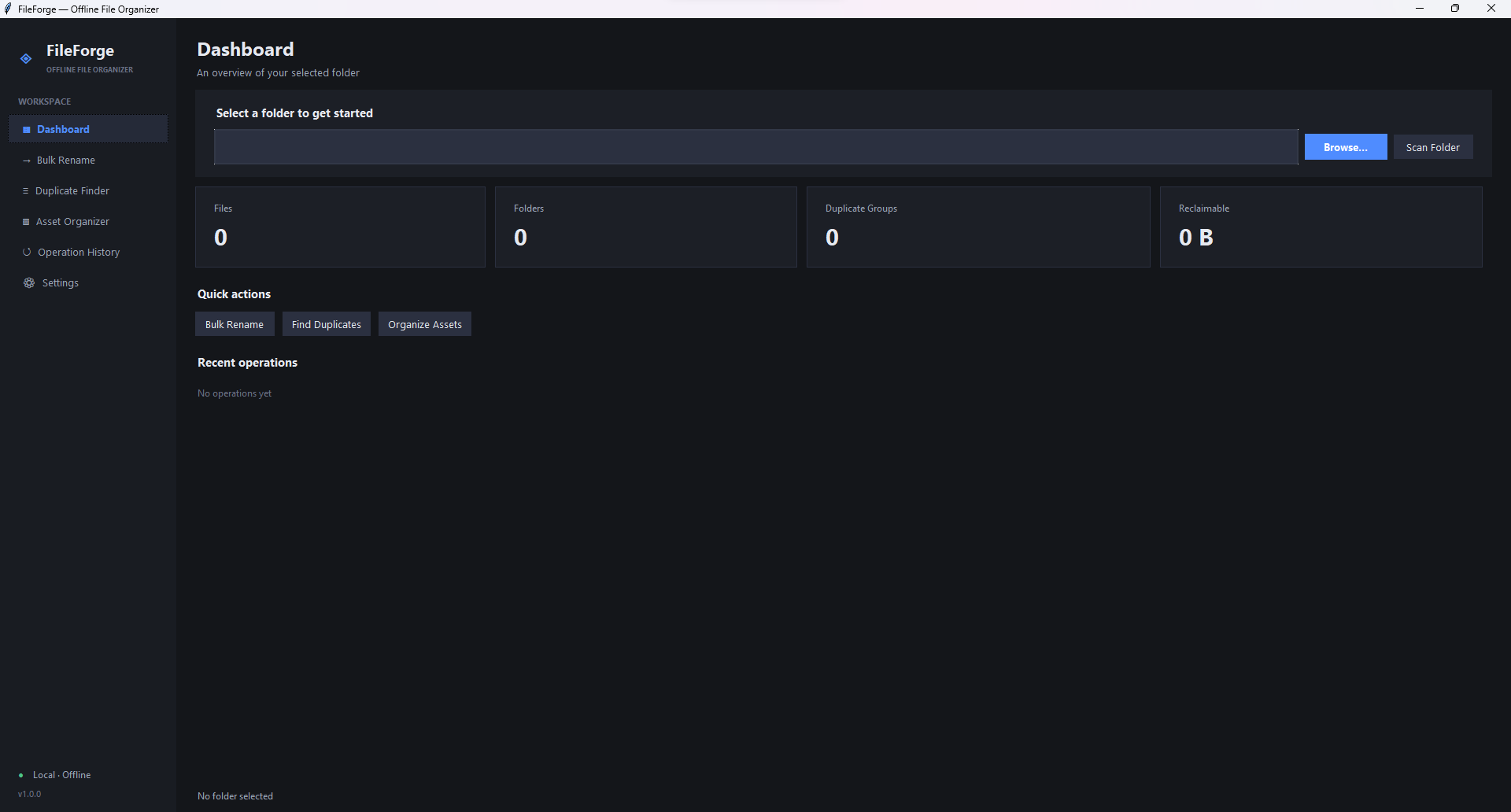Click the Browse... button
1511x812 pixels.
[1346, 147]
